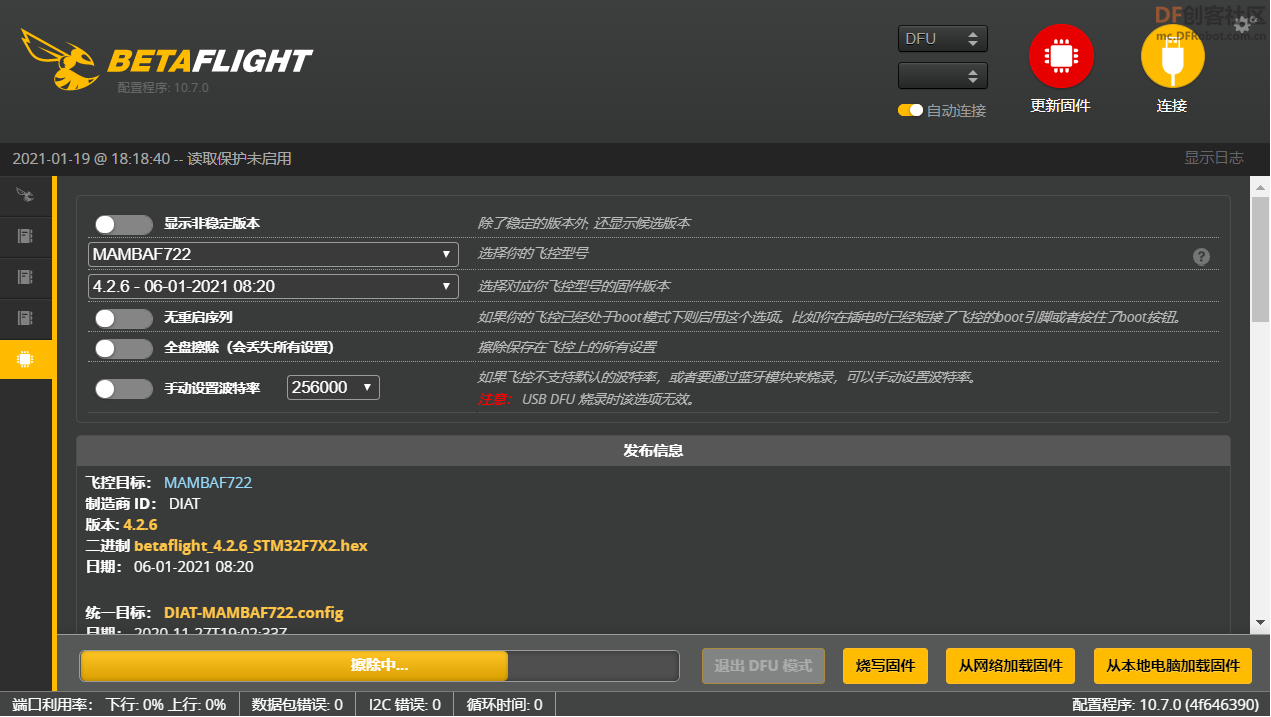Click DIAT-MAMBAF722.config text

coord(254,612)
